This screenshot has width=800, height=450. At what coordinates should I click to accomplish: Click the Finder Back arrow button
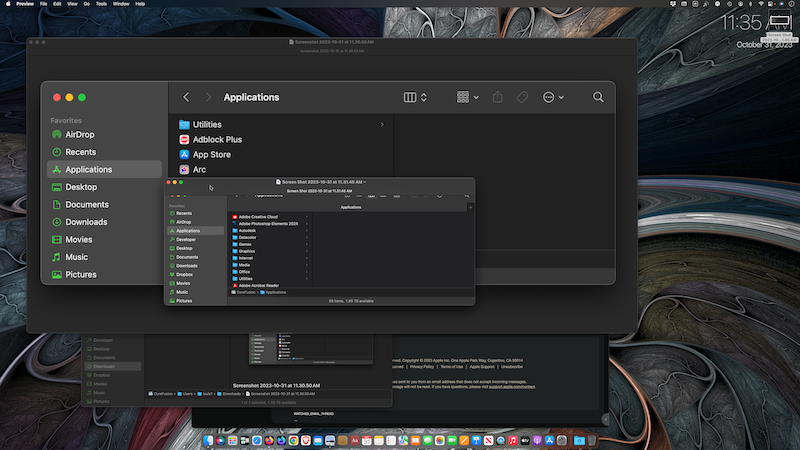click(187, 97)
